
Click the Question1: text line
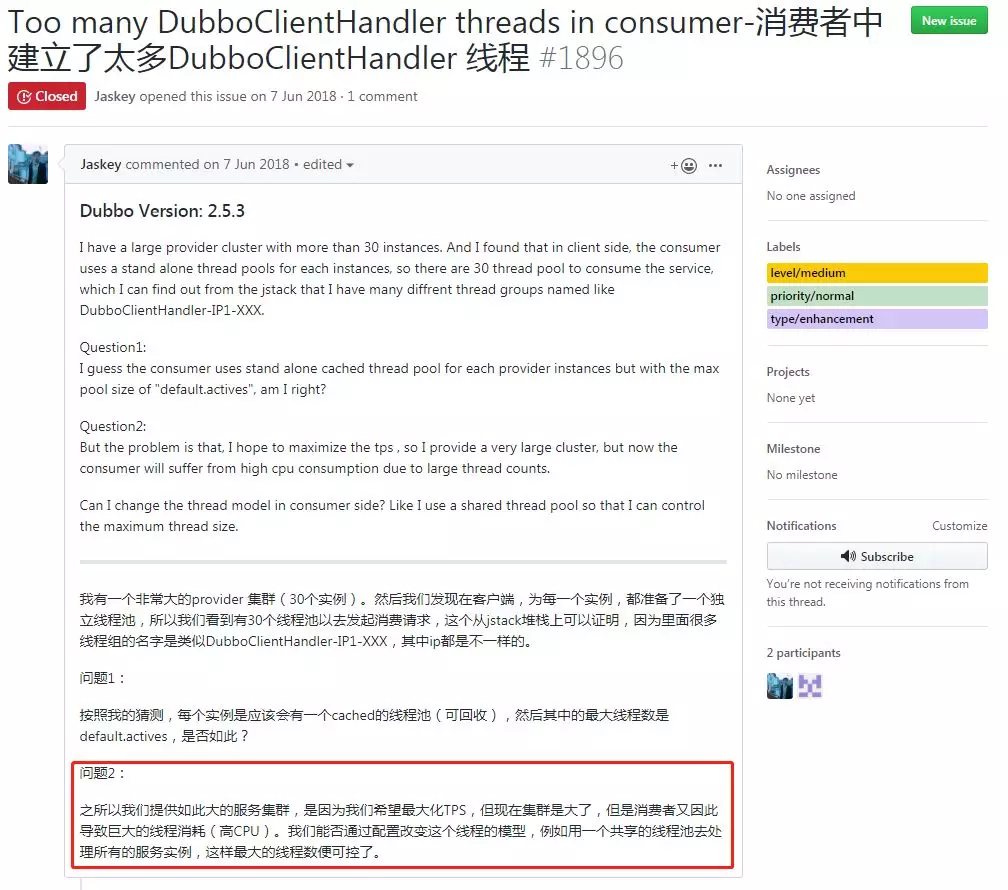tap(113, 347)
